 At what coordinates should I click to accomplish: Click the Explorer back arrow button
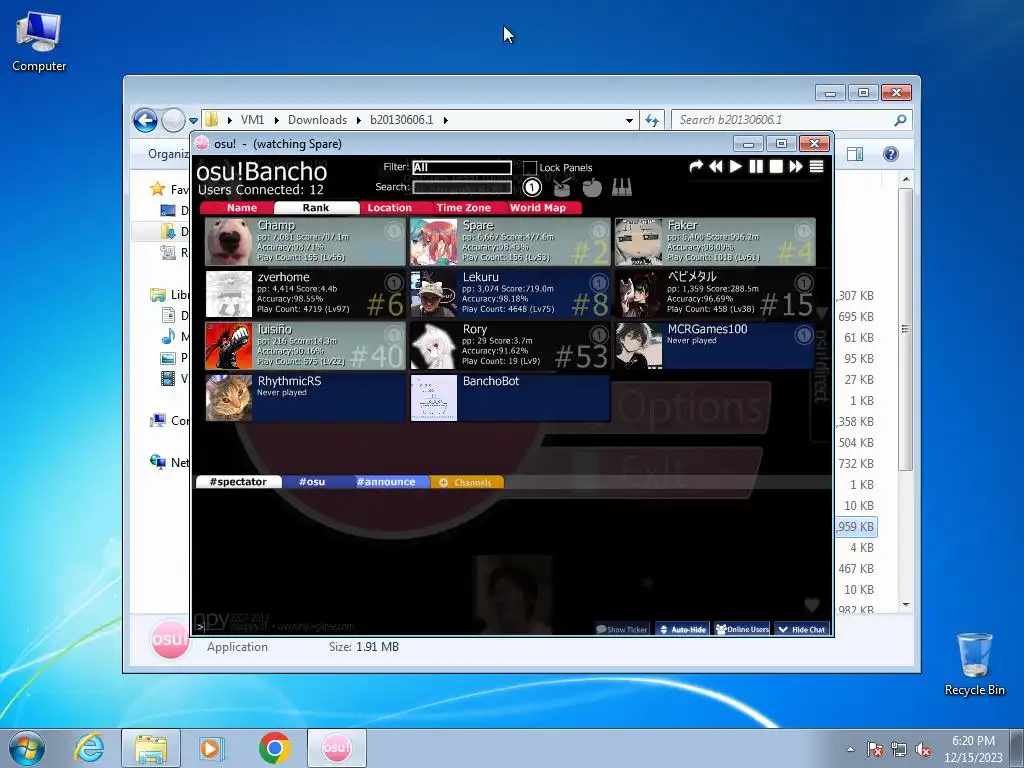pyautogui.click(x=145, y=120)
